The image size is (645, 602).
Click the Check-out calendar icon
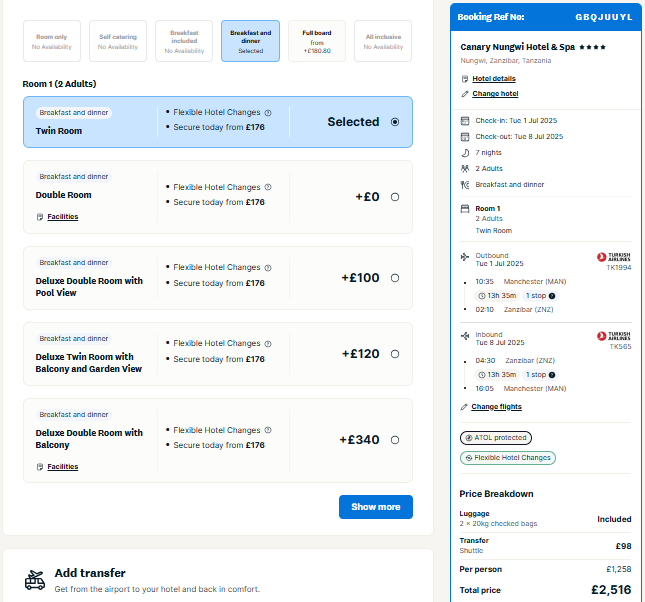pos(465,137)
